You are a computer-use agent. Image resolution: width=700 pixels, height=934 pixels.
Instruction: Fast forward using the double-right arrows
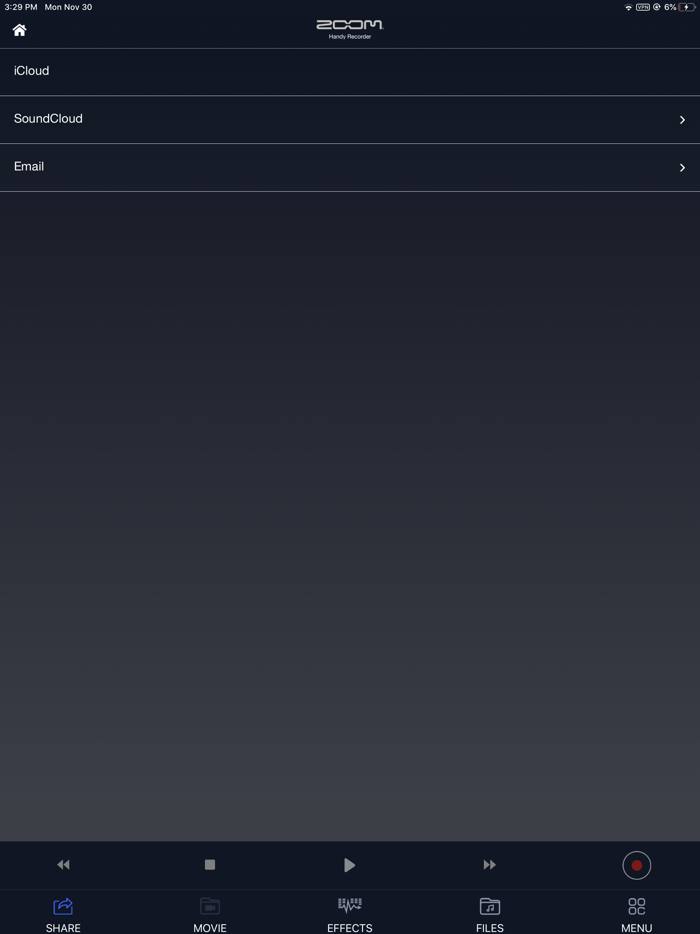[x=490, y=864]
